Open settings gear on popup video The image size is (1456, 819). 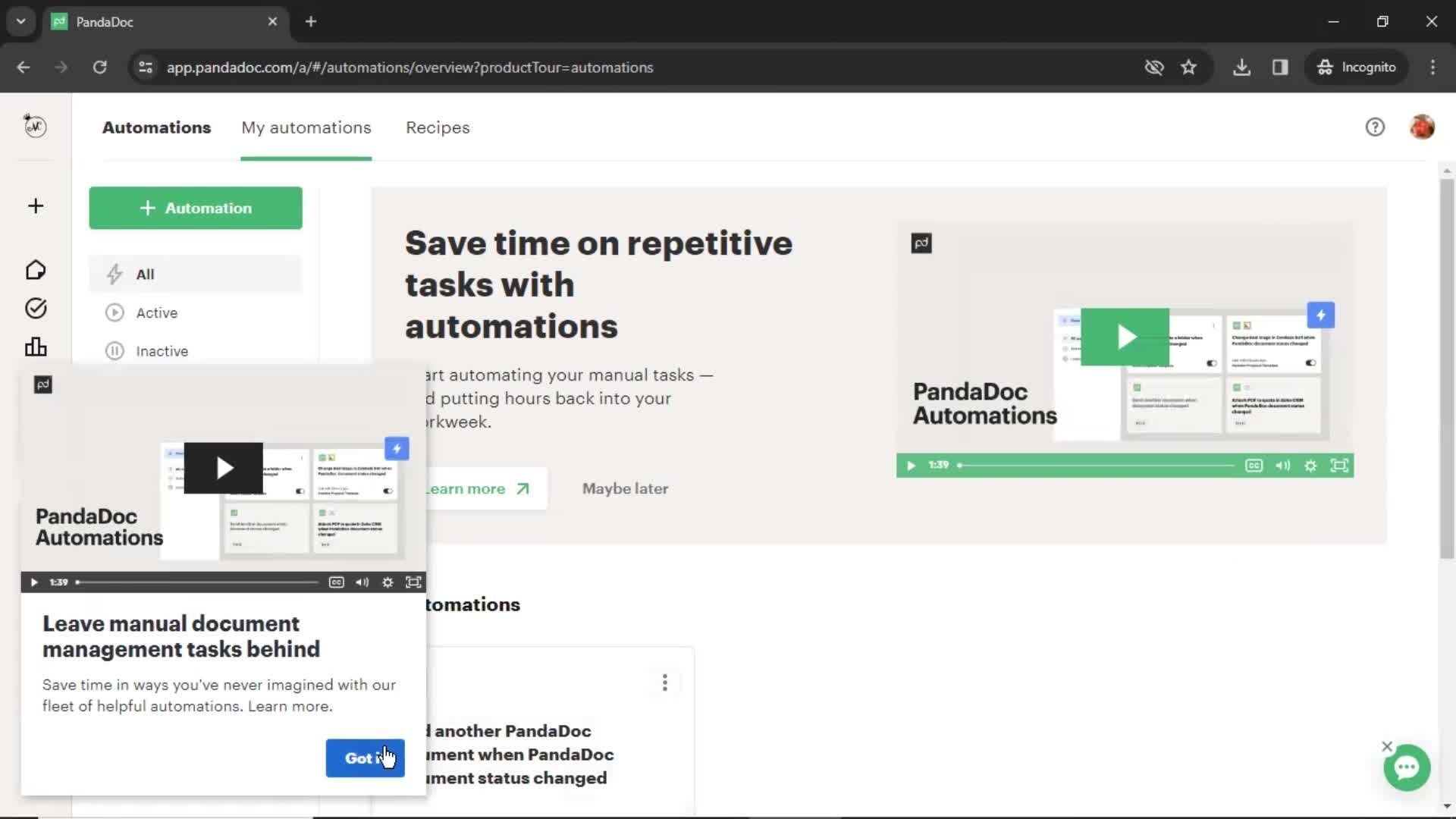tap(388, 582)
